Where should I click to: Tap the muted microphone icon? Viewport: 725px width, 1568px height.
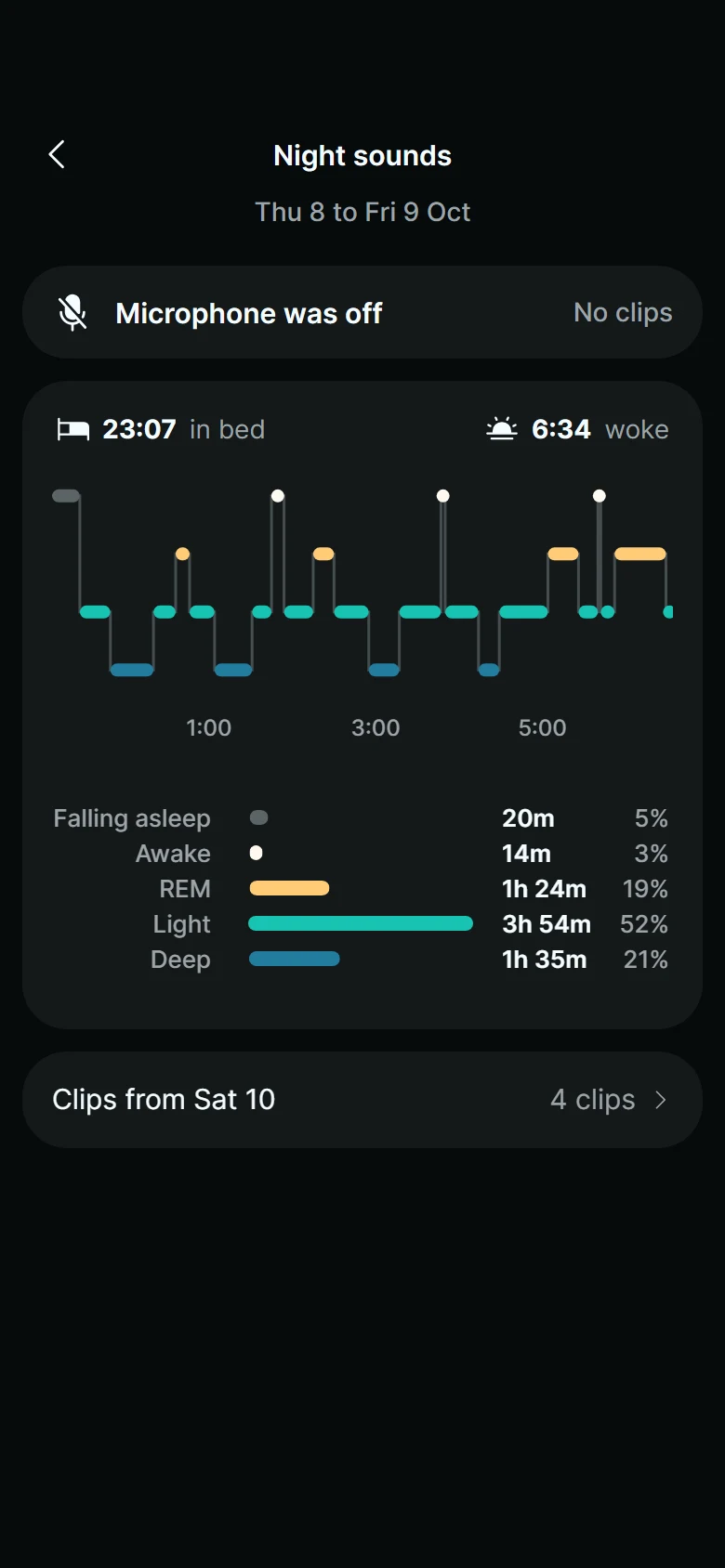pos(72,313)
